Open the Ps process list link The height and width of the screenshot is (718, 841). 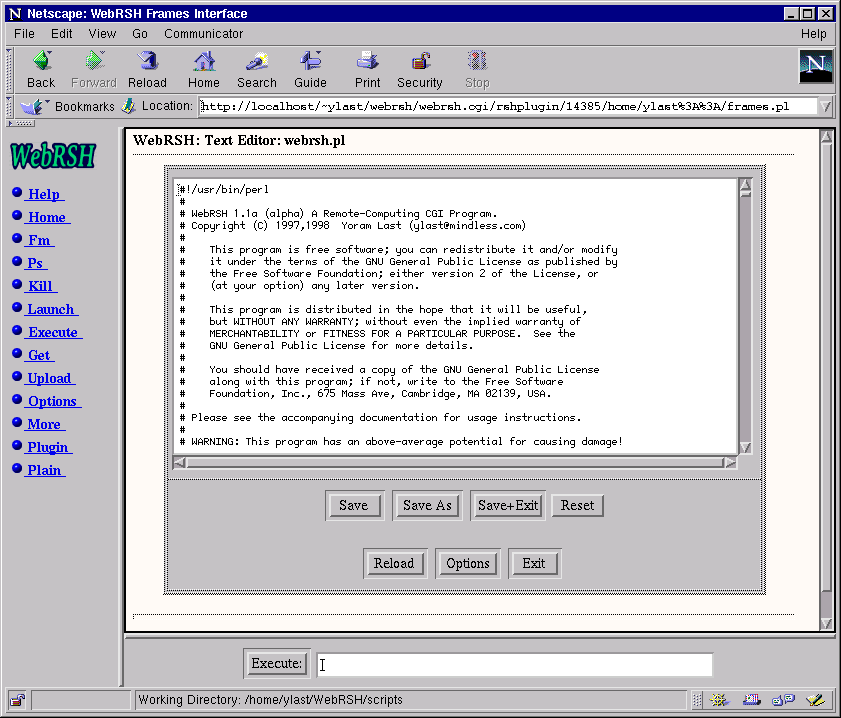(x=35, y=263)
